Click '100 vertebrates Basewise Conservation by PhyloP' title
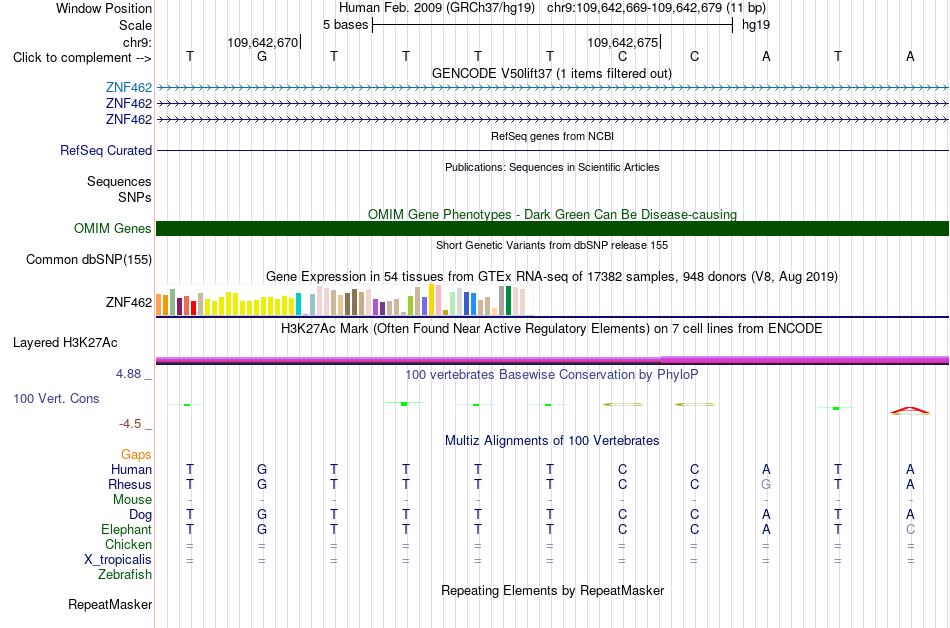The image size is (950, 628). click(552, 375)
